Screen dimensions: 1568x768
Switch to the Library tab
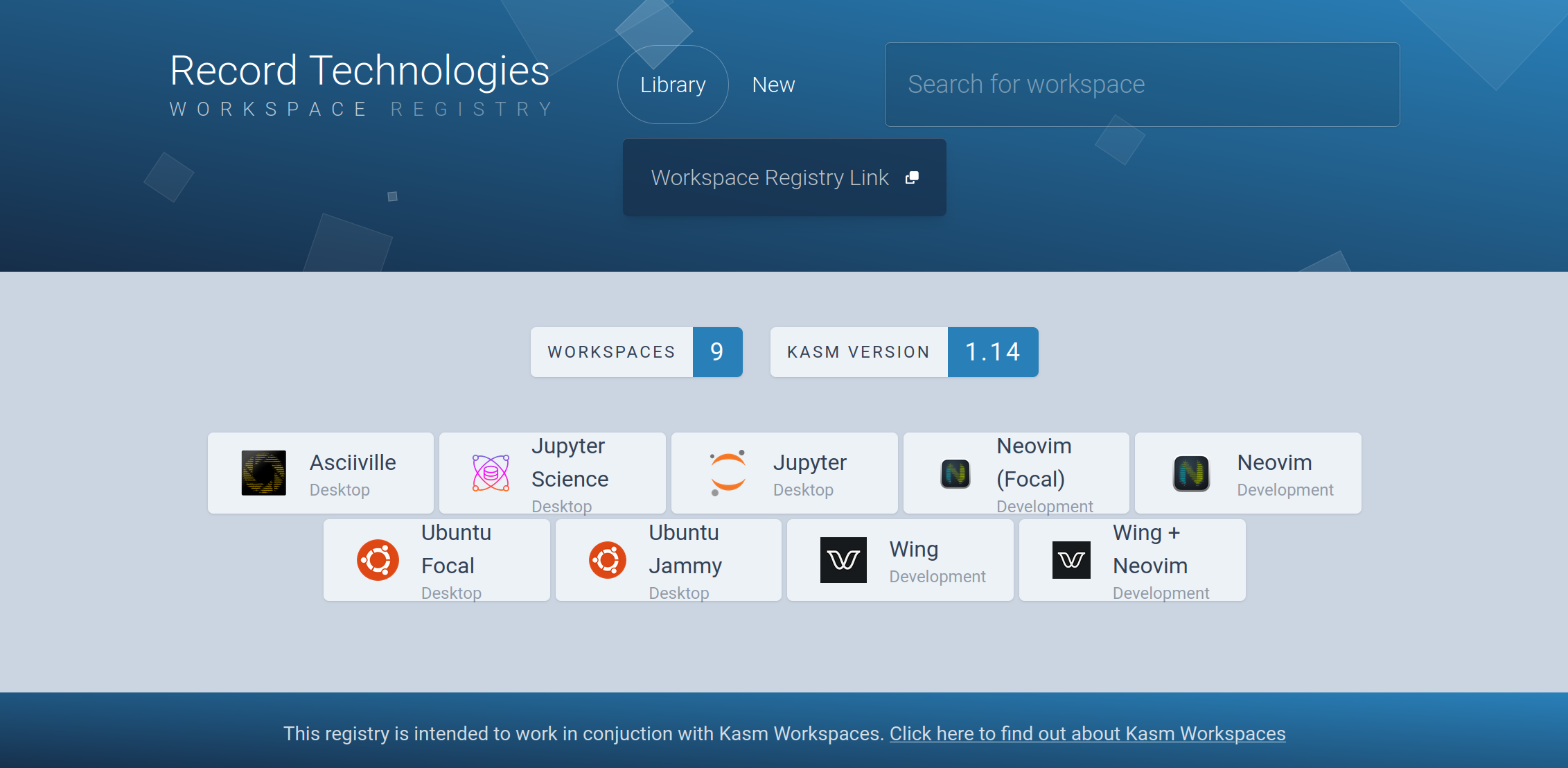pyautogui.click(x=672, y=85)
